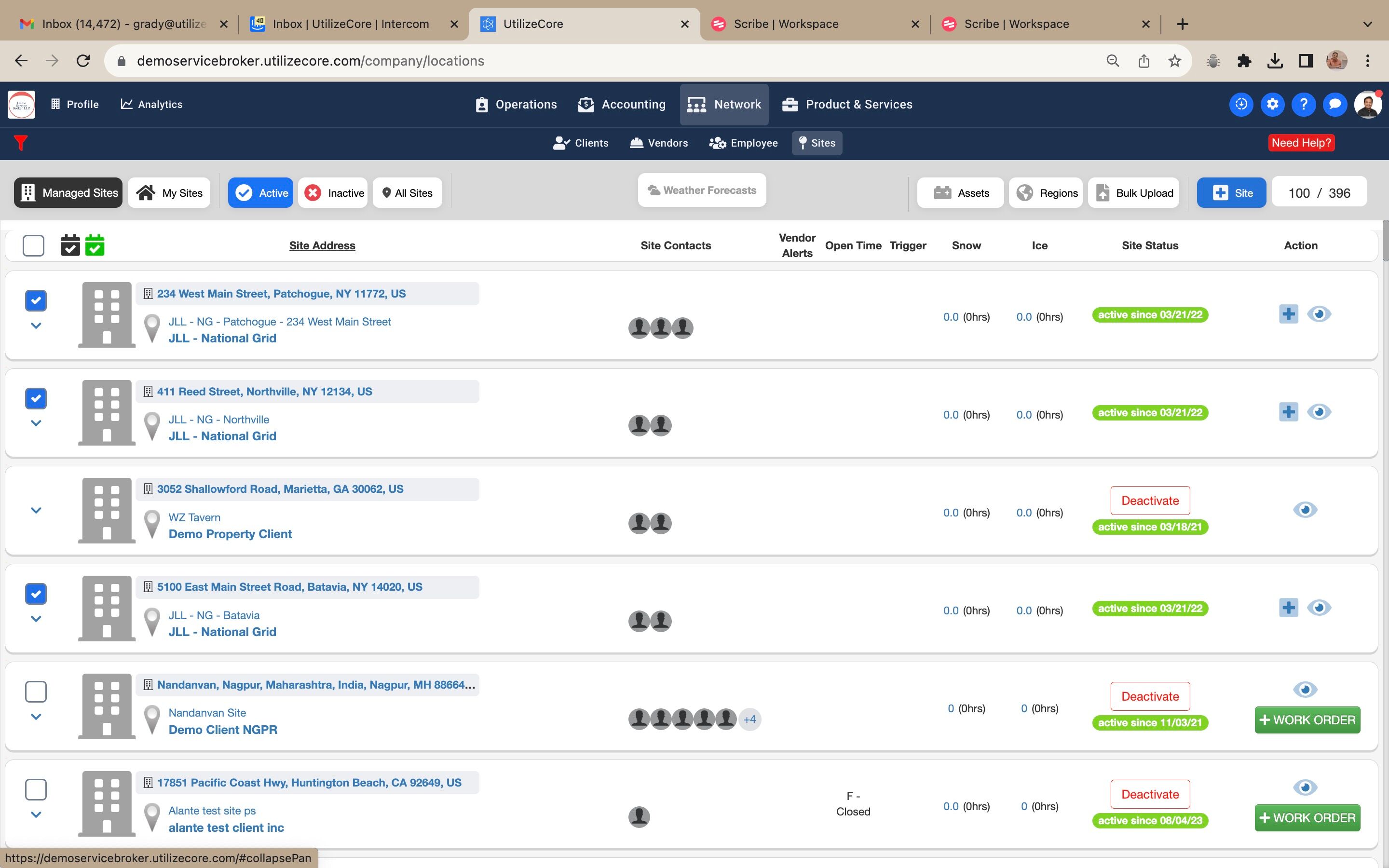
Task: Open the Accounting menu
Action: tap(622, 105)
